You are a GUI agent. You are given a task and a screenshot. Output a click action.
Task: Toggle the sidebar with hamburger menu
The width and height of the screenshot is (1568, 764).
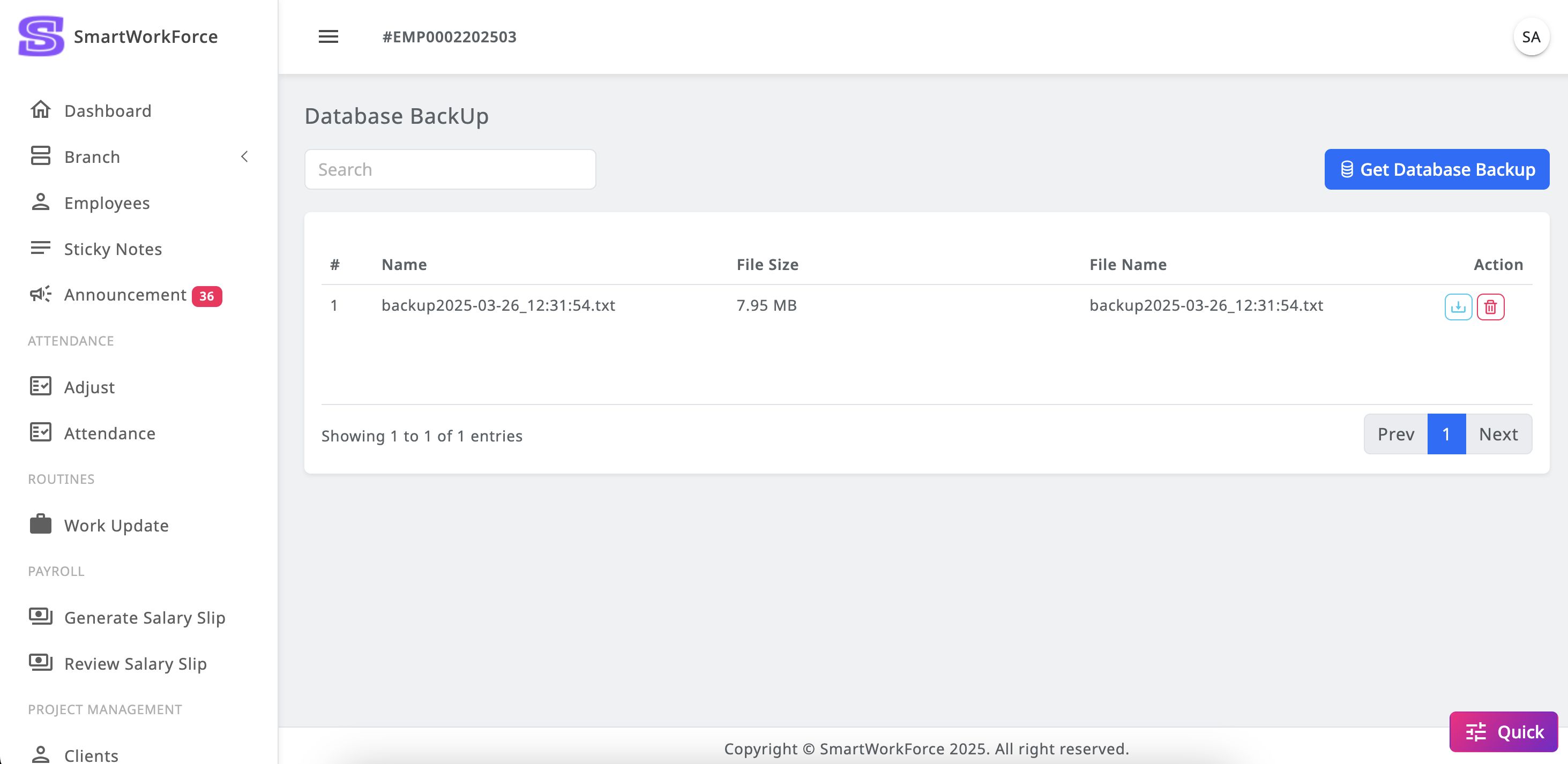point(328,36)
